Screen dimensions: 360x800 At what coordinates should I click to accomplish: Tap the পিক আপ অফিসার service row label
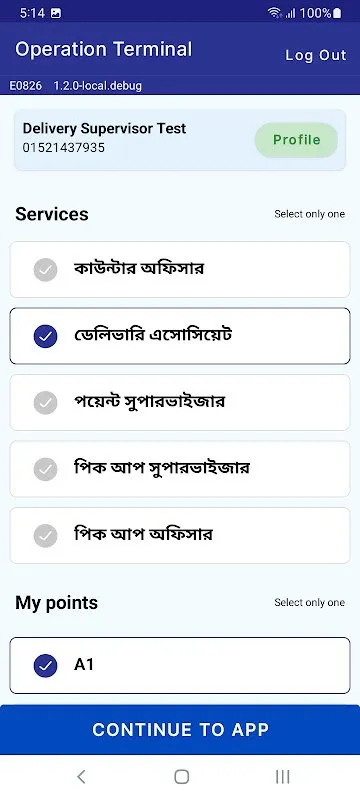coord(143,535)
